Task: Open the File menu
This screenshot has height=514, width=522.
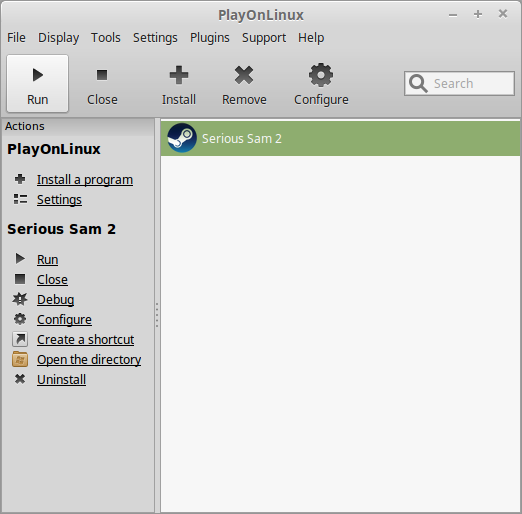Action: coord(16,38)
